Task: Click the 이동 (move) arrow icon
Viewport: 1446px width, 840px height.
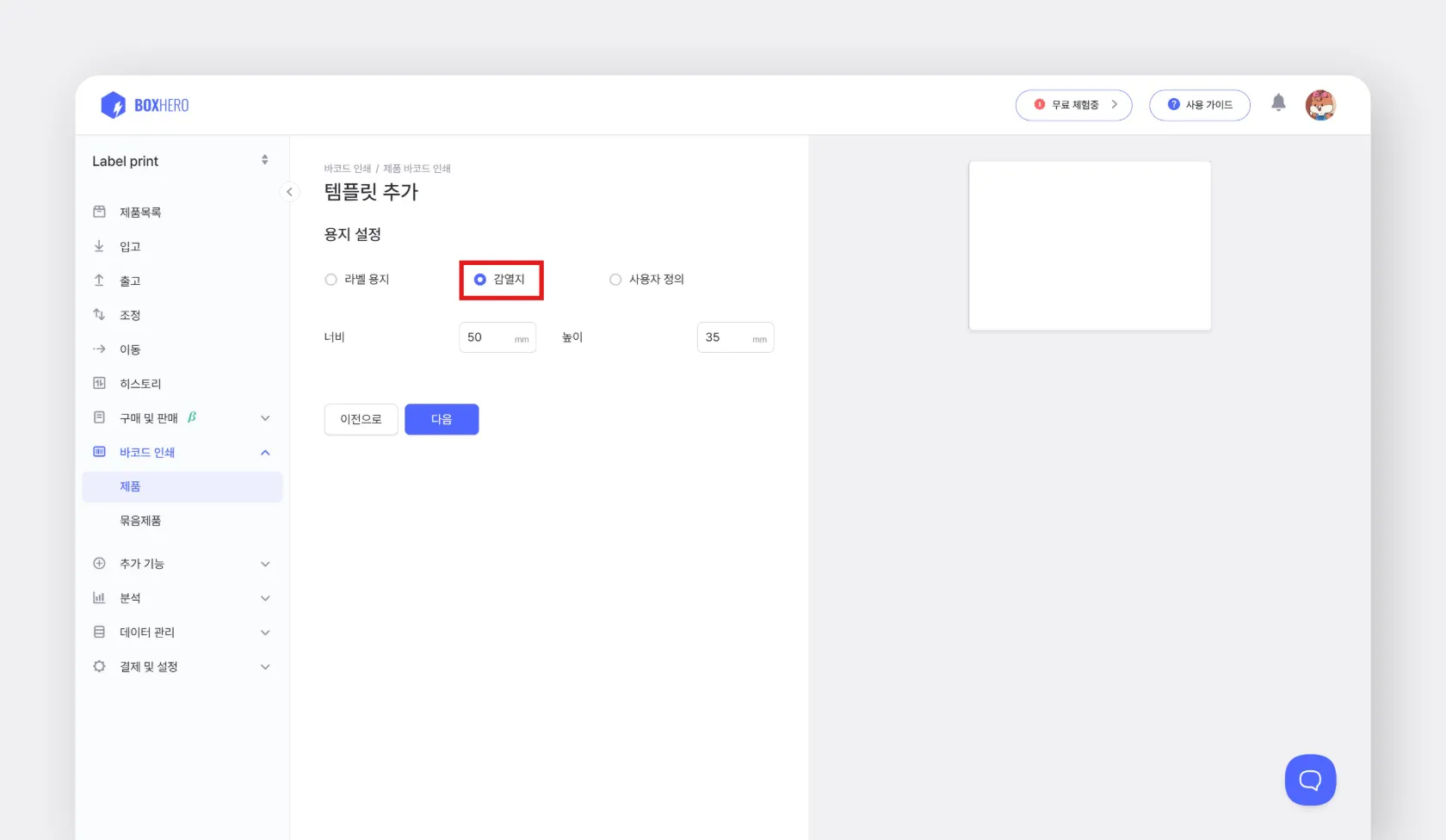Action: coord(99,349)
